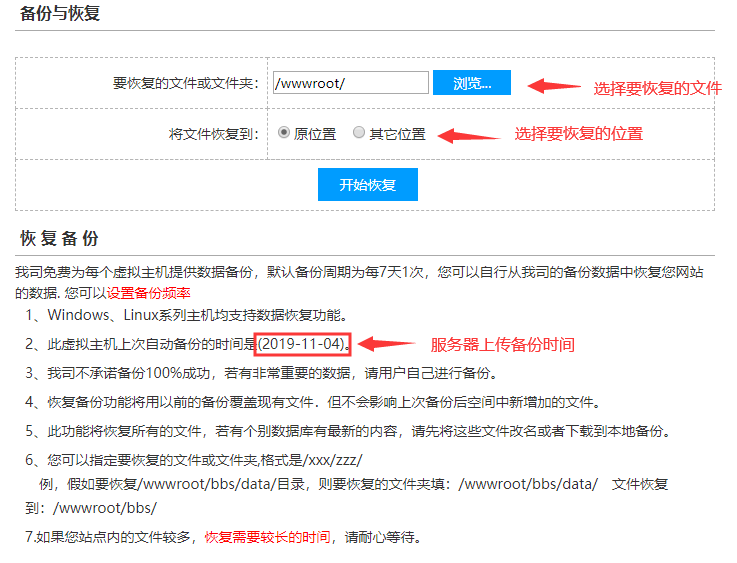Viewport: 737px width, 563px height.
Task: Click the 选择要恢复的位置 red annotation
Action: pos(578,133)
